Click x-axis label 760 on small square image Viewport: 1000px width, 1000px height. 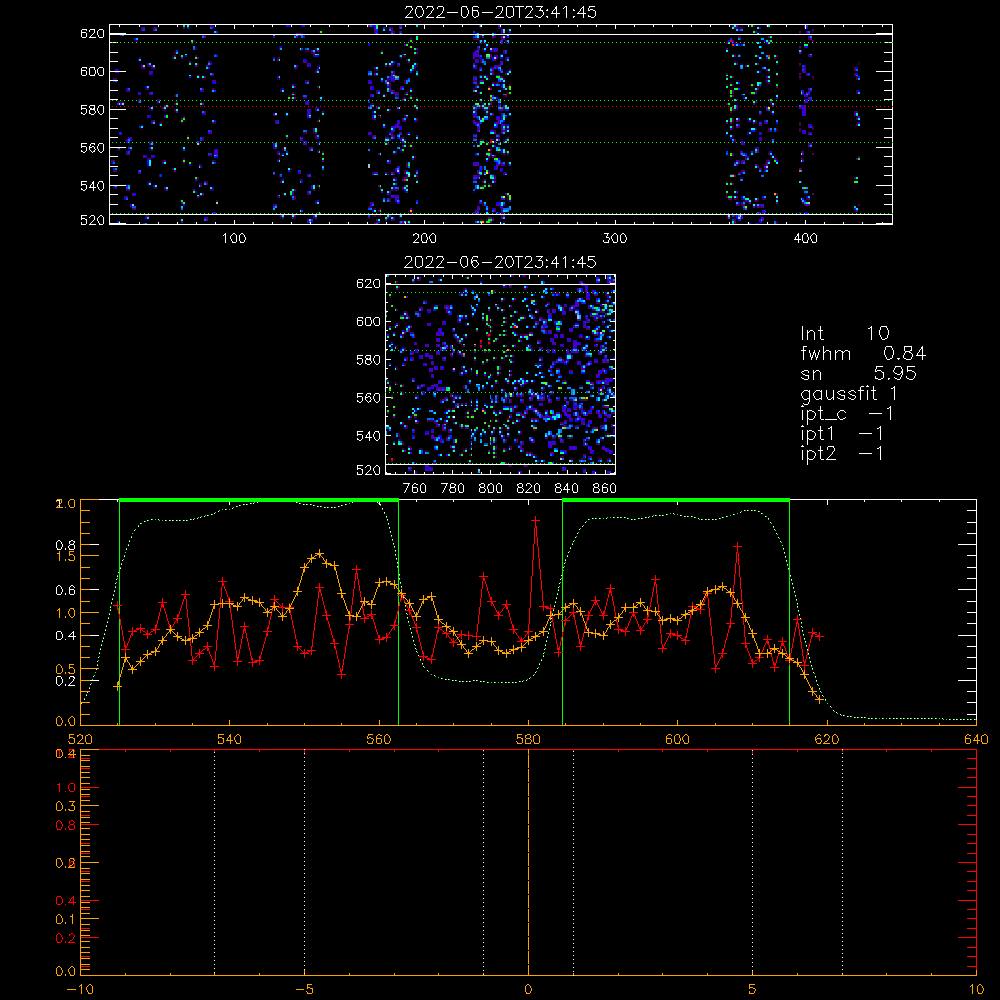pos(415,489)
